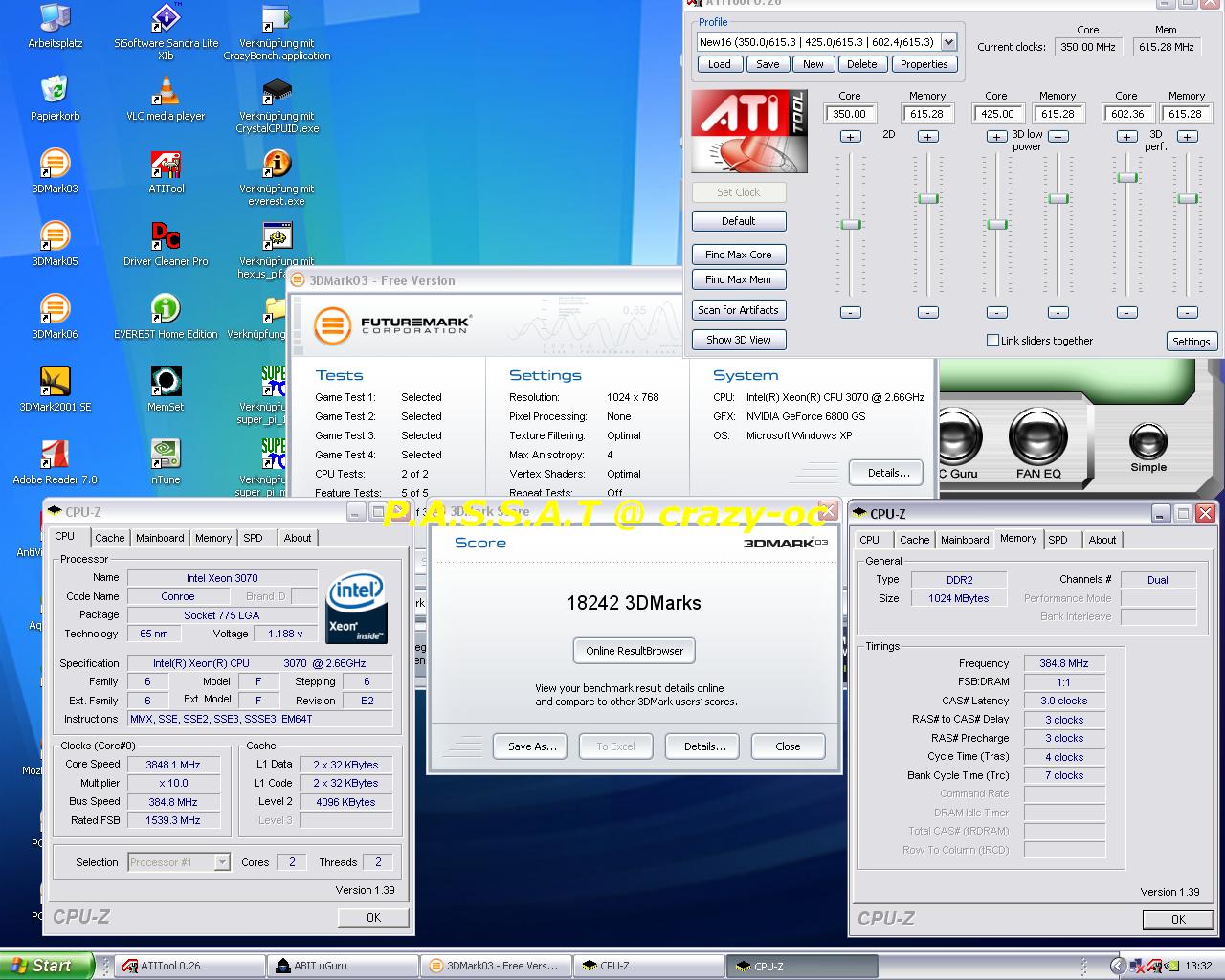Open the Papierkorb recycle bin
Screen dimensions: 1225x980
56,99
